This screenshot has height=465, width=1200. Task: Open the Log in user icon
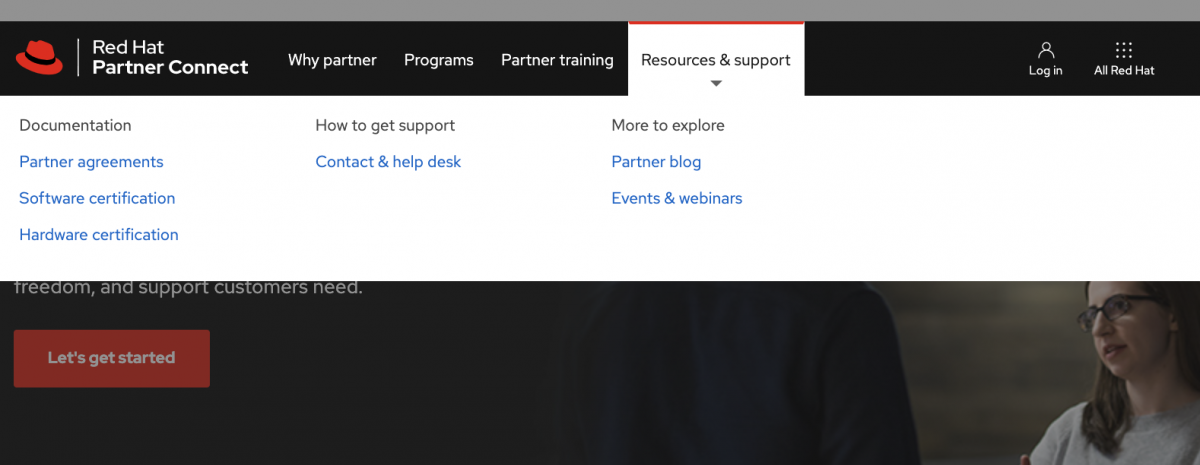1046,50
